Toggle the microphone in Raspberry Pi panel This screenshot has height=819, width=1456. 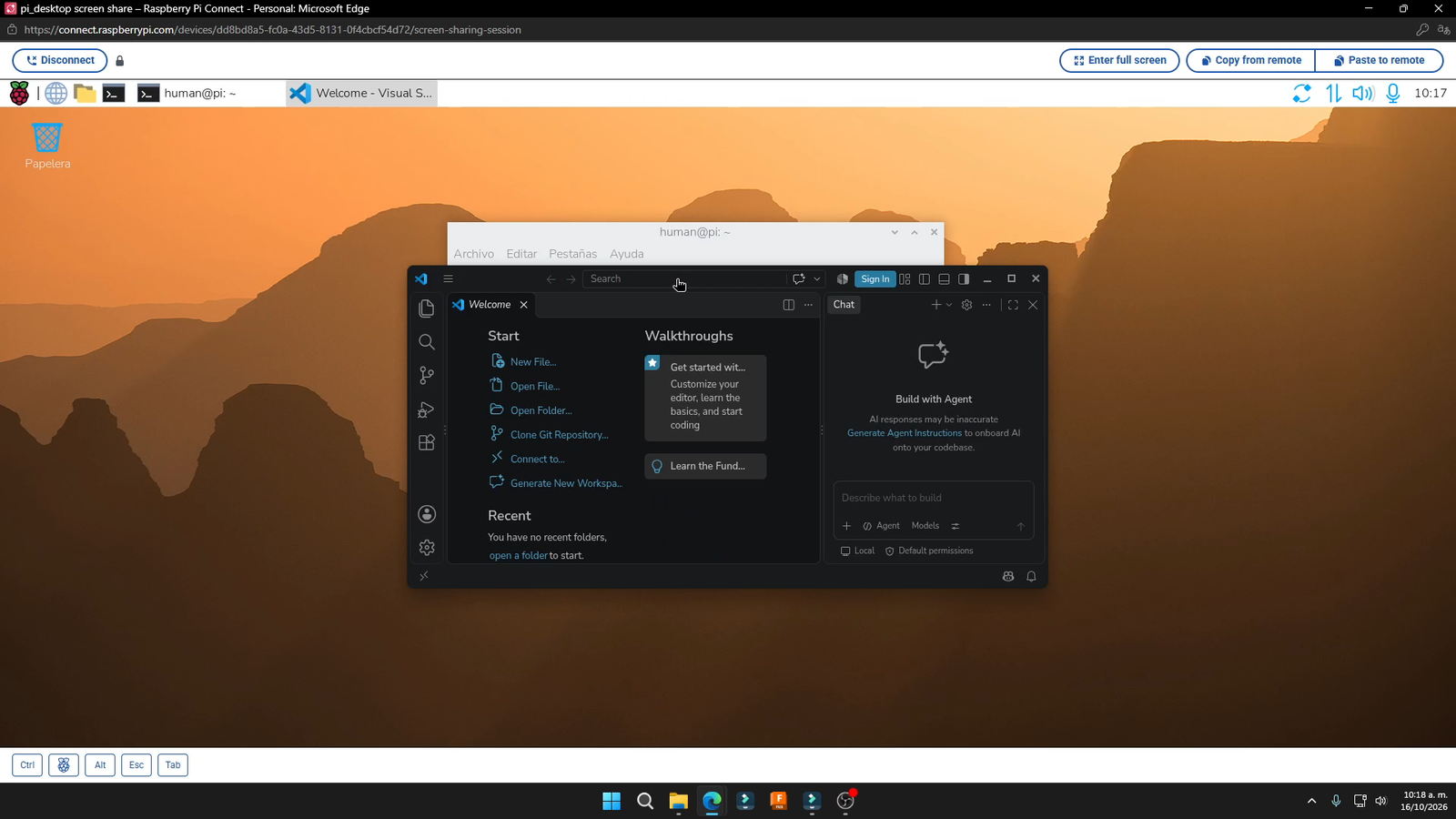click(x=1392, y=93)
